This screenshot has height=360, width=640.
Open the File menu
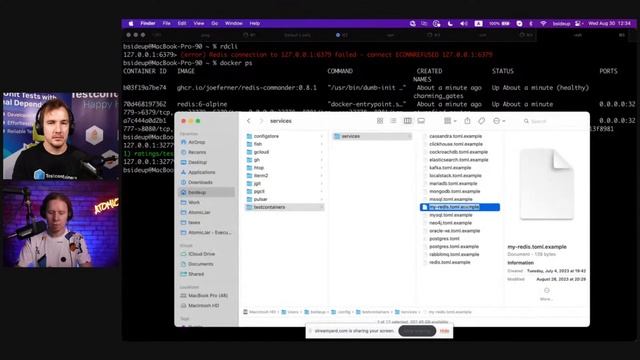(x=167, y=23)
